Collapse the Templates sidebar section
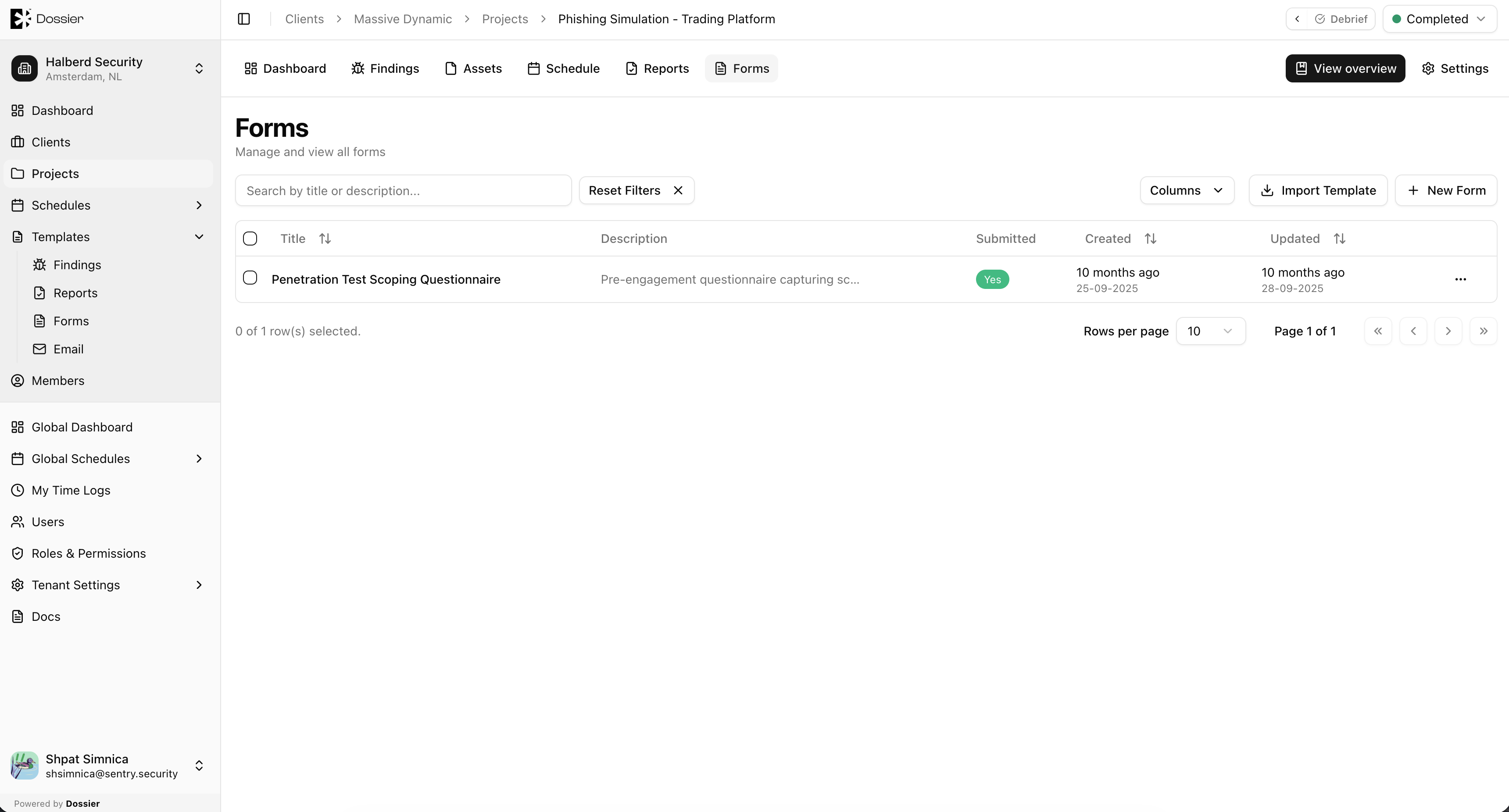Viewport: 1509px width, 812px height. point(199,236)
